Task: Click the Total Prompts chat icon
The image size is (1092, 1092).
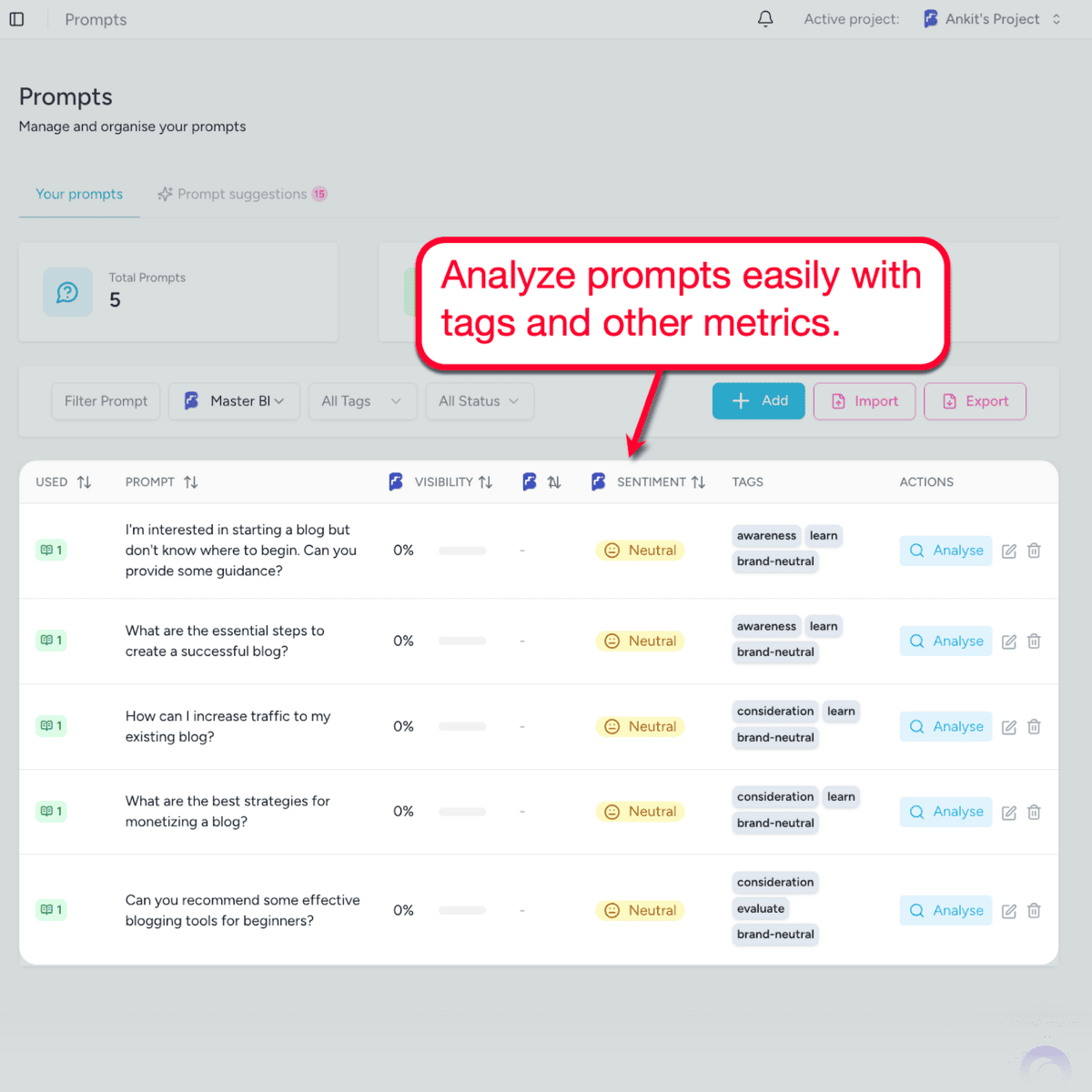Action: (x=67, y=292)
